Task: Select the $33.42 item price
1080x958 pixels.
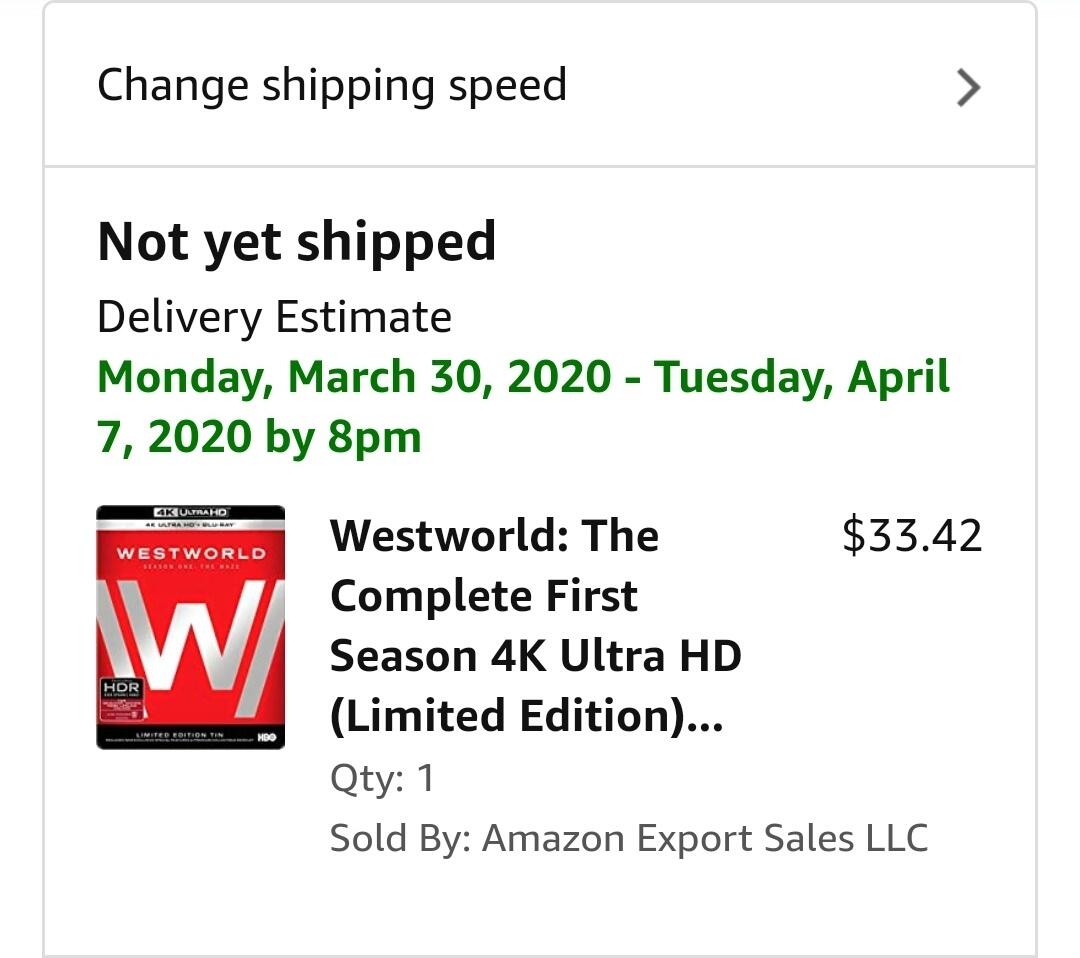Action: tap(912, 536)
